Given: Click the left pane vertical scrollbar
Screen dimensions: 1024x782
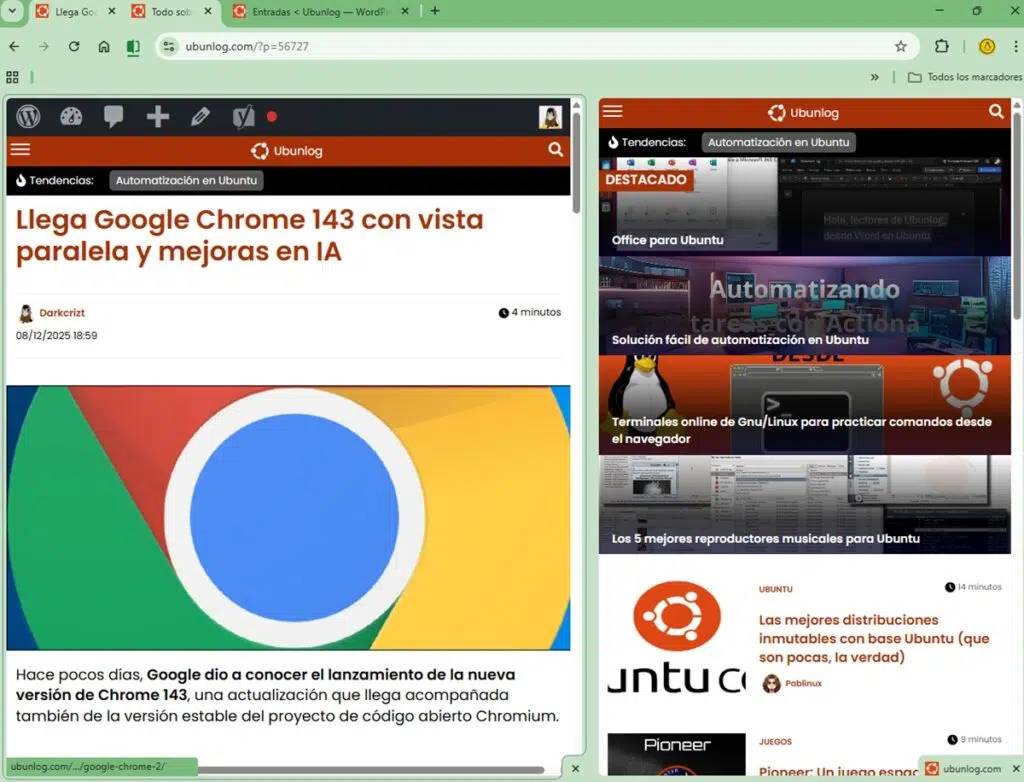Looking at the screenshot, I should pos(576,163).
